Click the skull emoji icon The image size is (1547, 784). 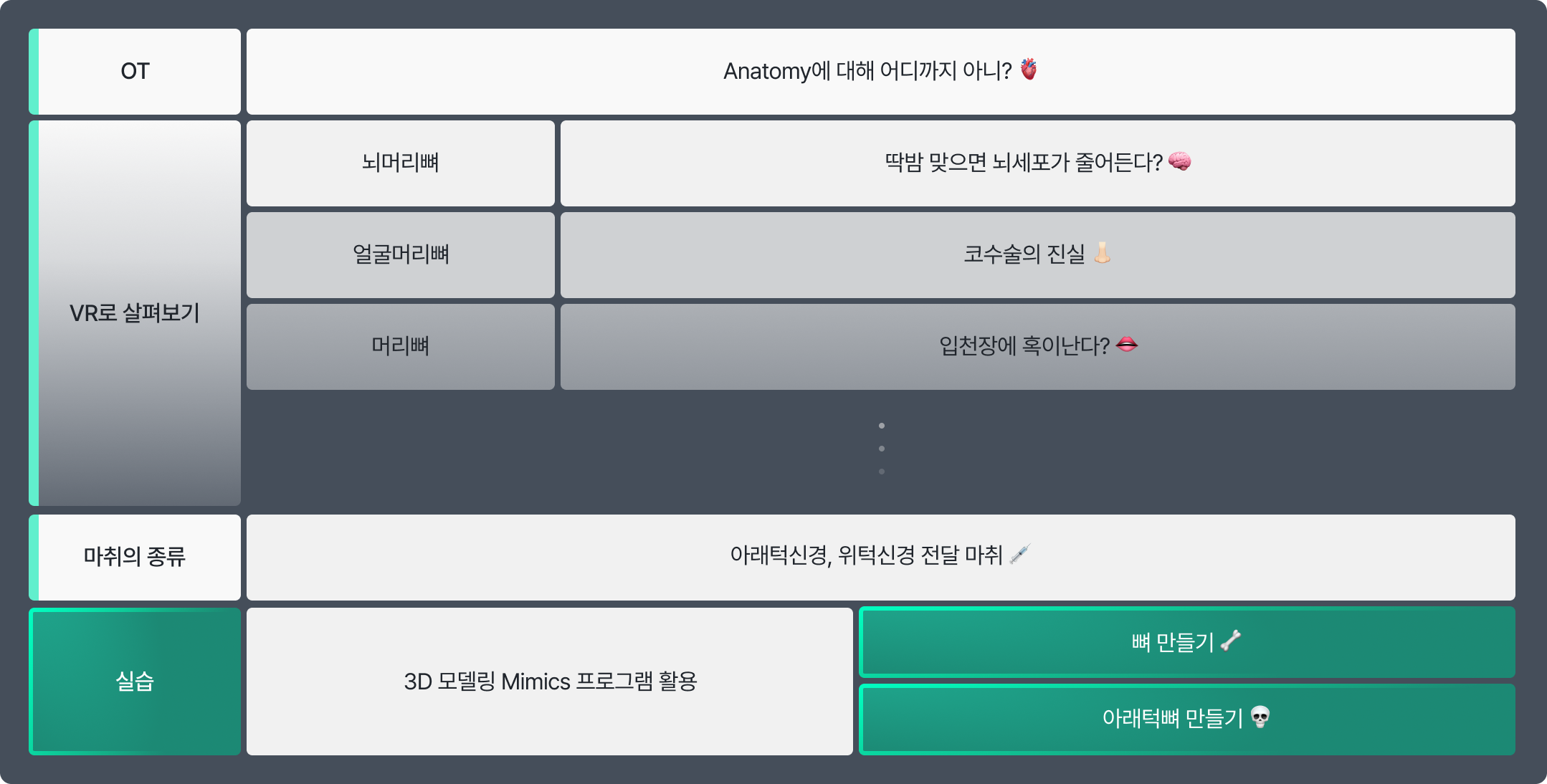(x=1260, y=717)
